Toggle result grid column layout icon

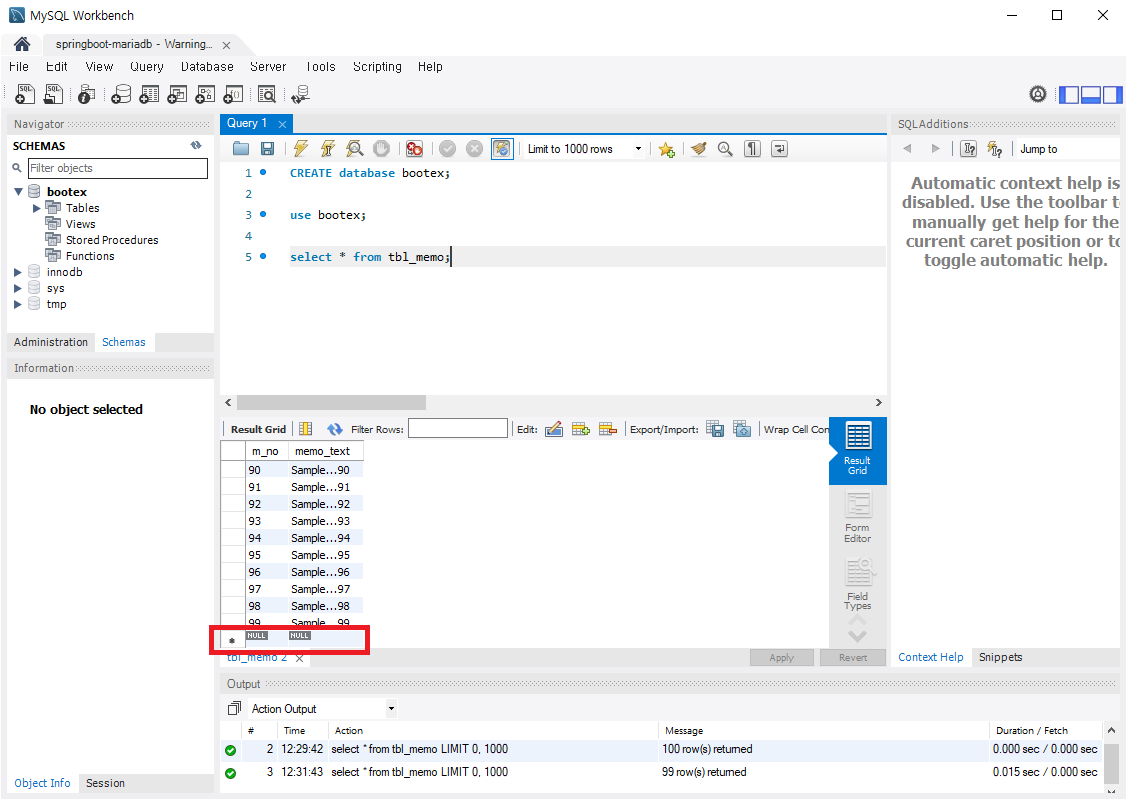click(x=305, y=429)
